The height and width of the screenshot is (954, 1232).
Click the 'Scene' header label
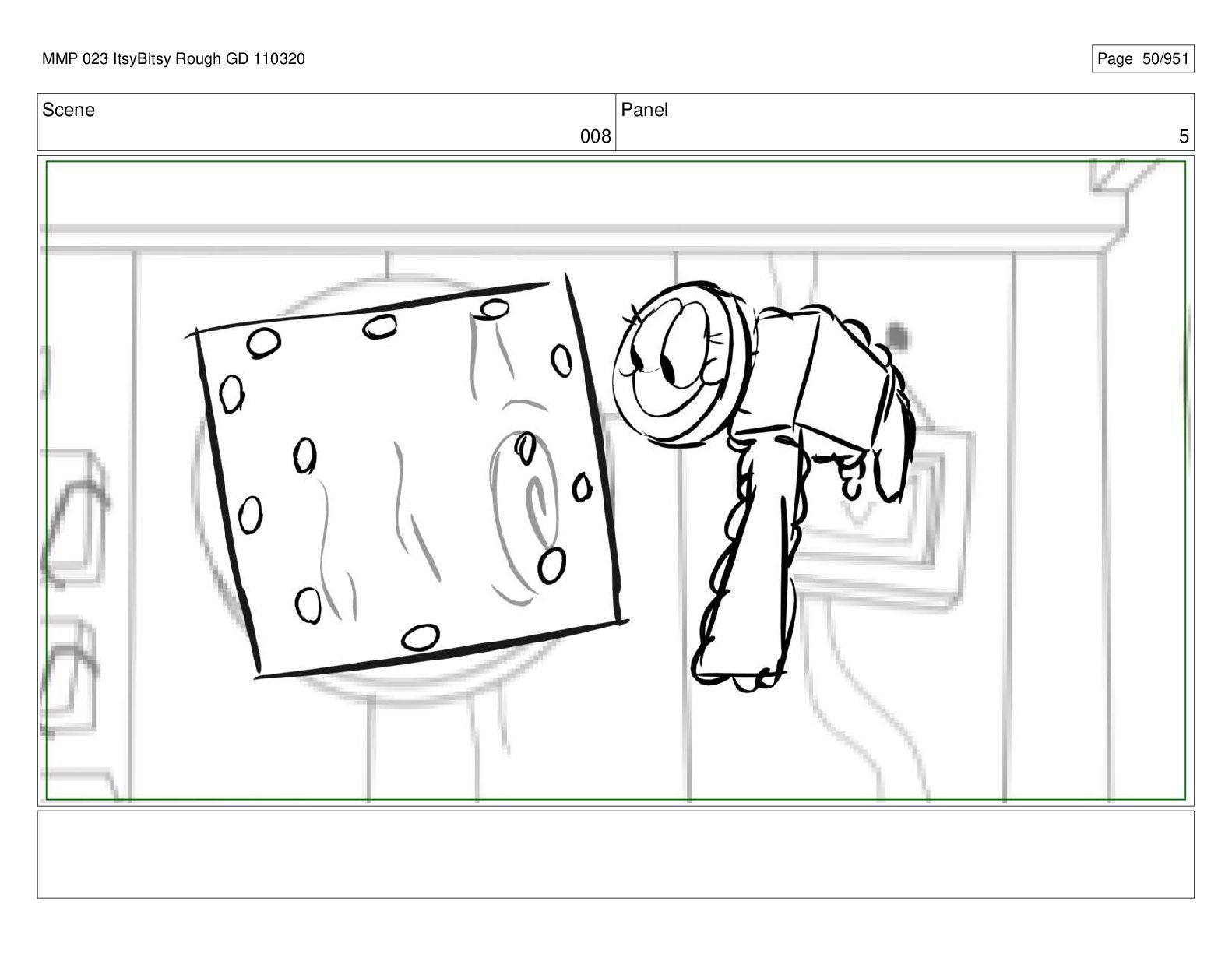(69, 110)
